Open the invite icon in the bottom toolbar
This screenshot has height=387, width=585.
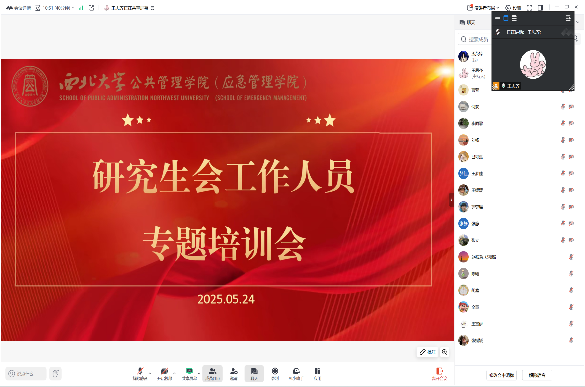234,373
